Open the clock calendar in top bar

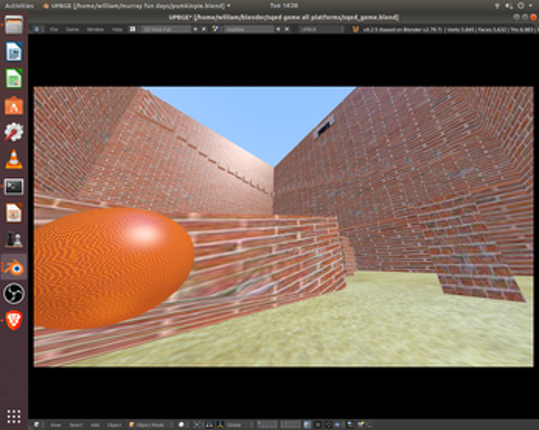[284, 6]
